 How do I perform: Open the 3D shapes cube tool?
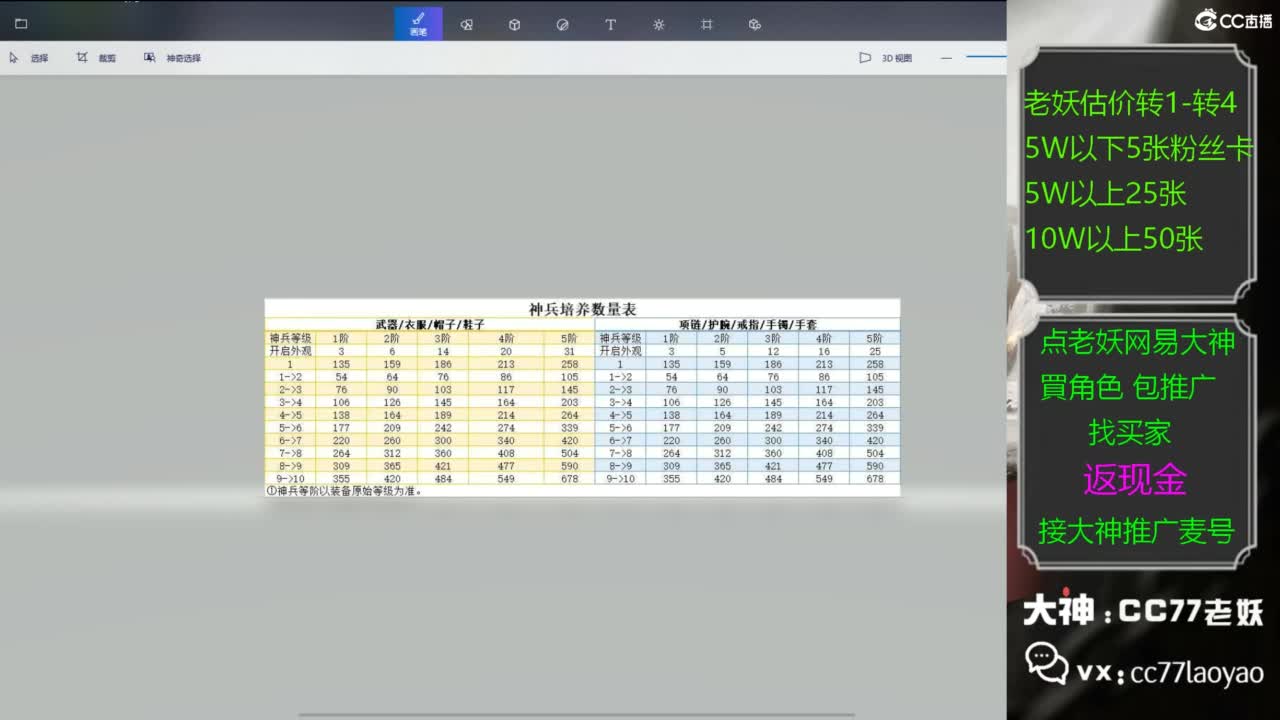coord(514,24)
